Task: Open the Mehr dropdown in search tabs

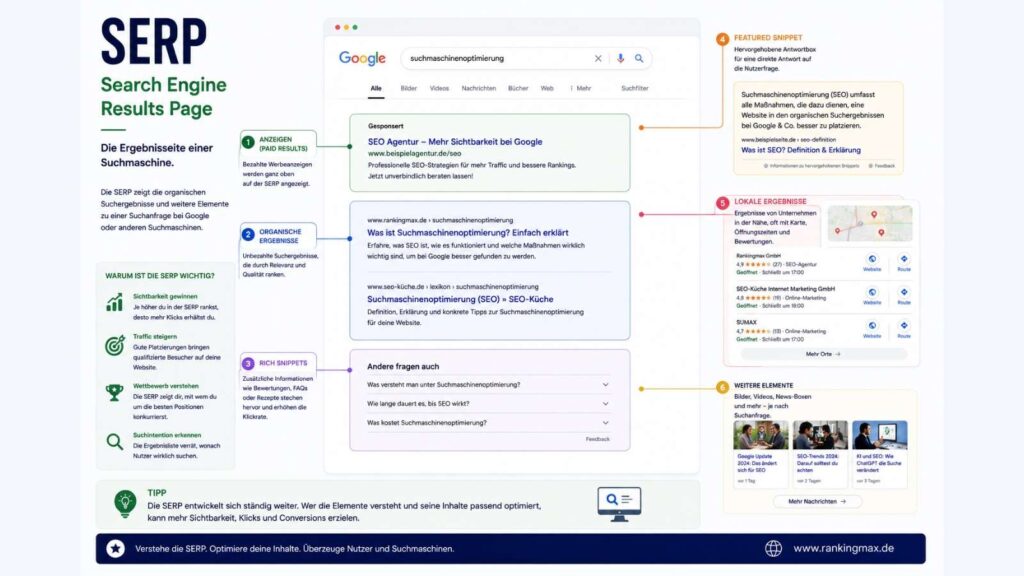Action: [x=581, y=88]
